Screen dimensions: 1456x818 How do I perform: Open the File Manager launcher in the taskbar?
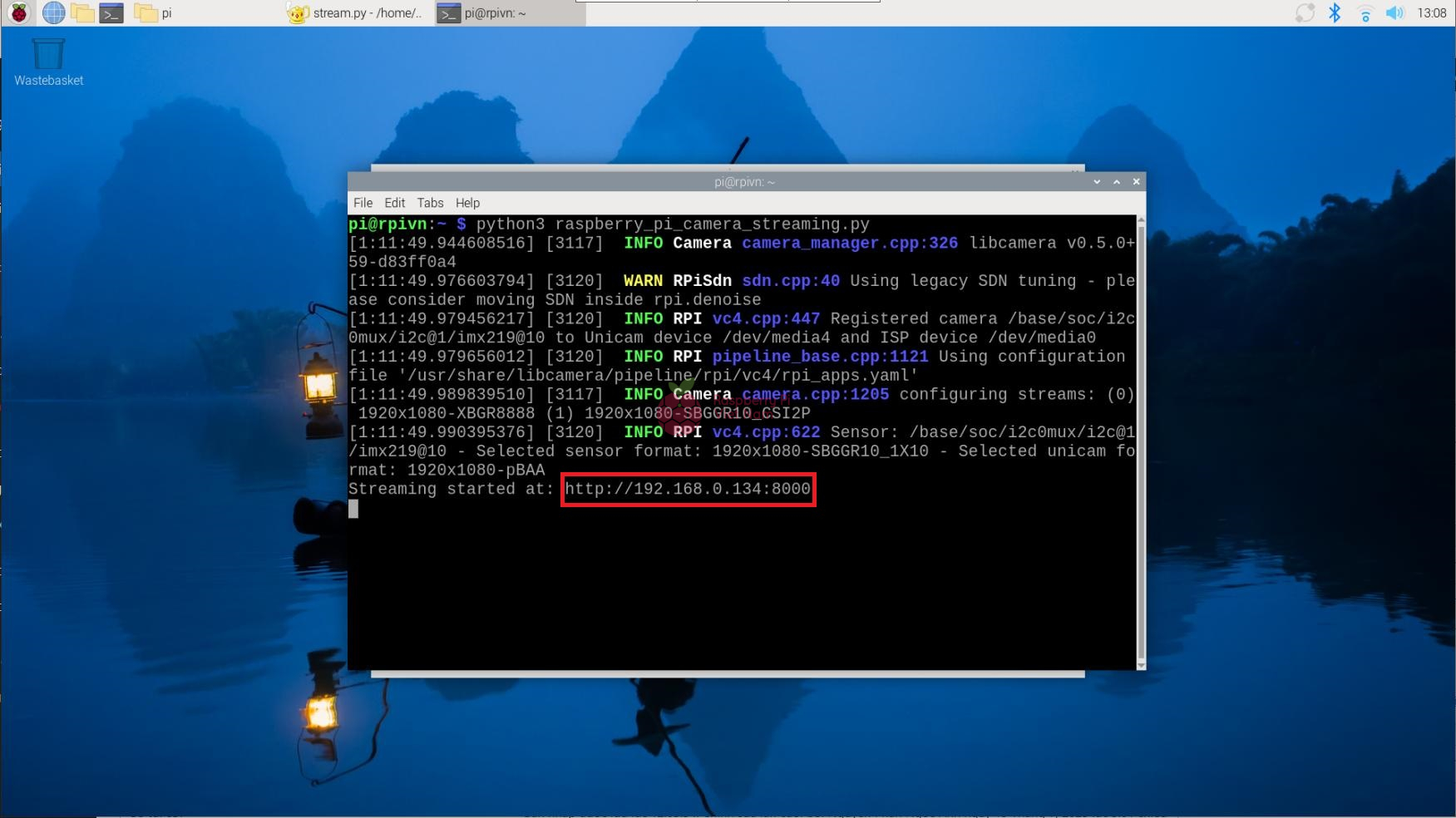click(x=82, y=12)
